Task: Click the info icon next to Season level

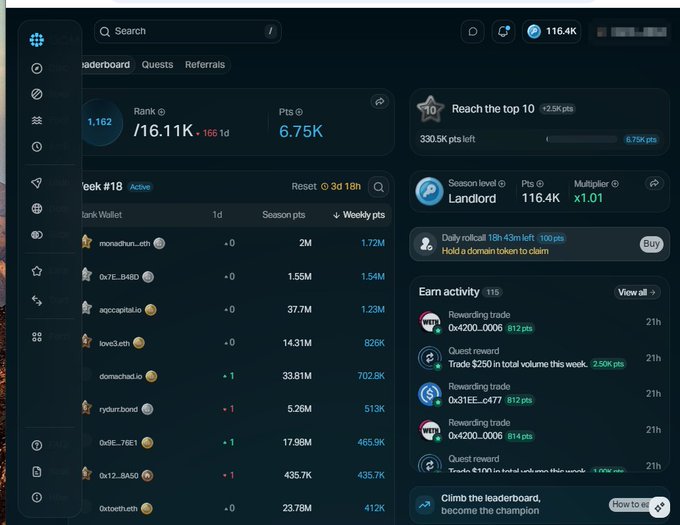Action: (x=502, y=184)
